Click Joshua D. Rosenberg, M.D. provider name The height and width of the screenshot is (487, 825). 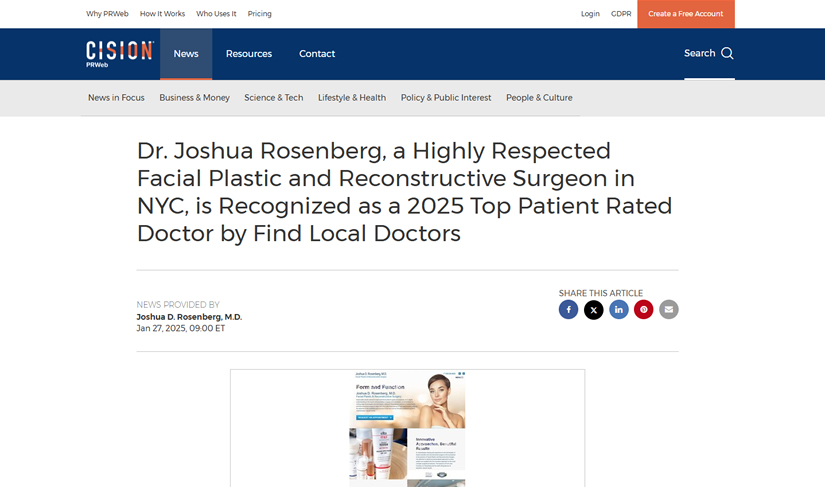tap(189, 317)
